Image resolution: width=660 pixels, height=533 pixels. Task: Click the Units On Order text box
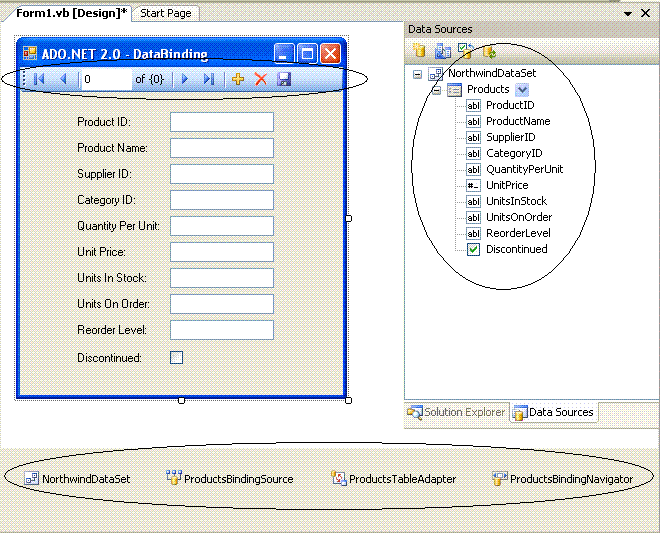[222, 304]
